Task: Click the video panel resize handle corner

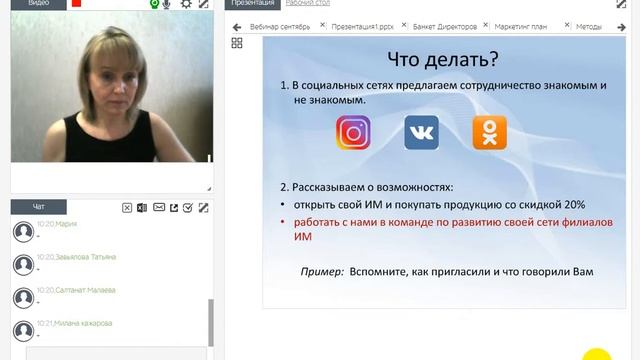Action: 209,189
